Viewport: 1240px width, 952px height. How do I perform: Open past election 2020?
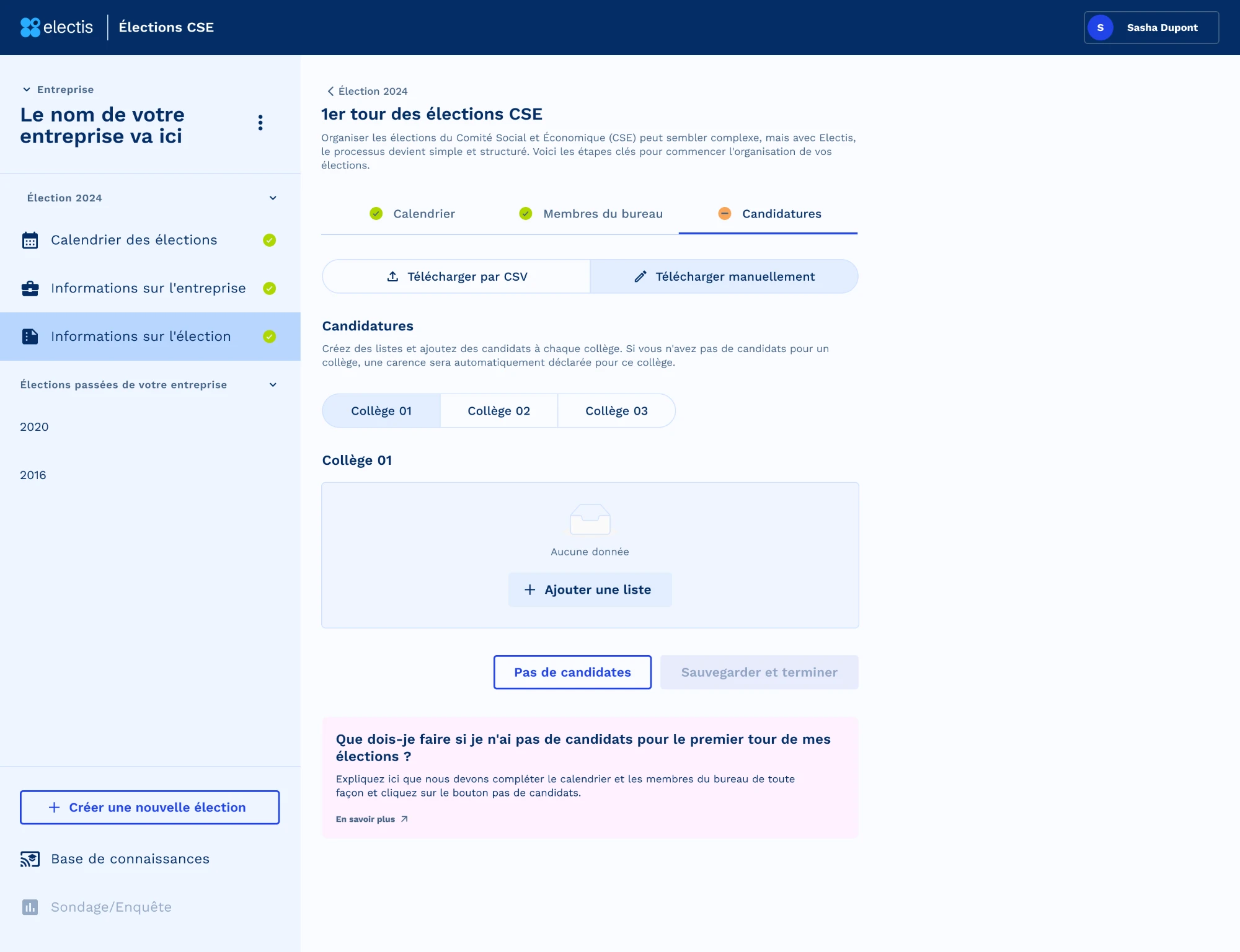click(34, 427)
